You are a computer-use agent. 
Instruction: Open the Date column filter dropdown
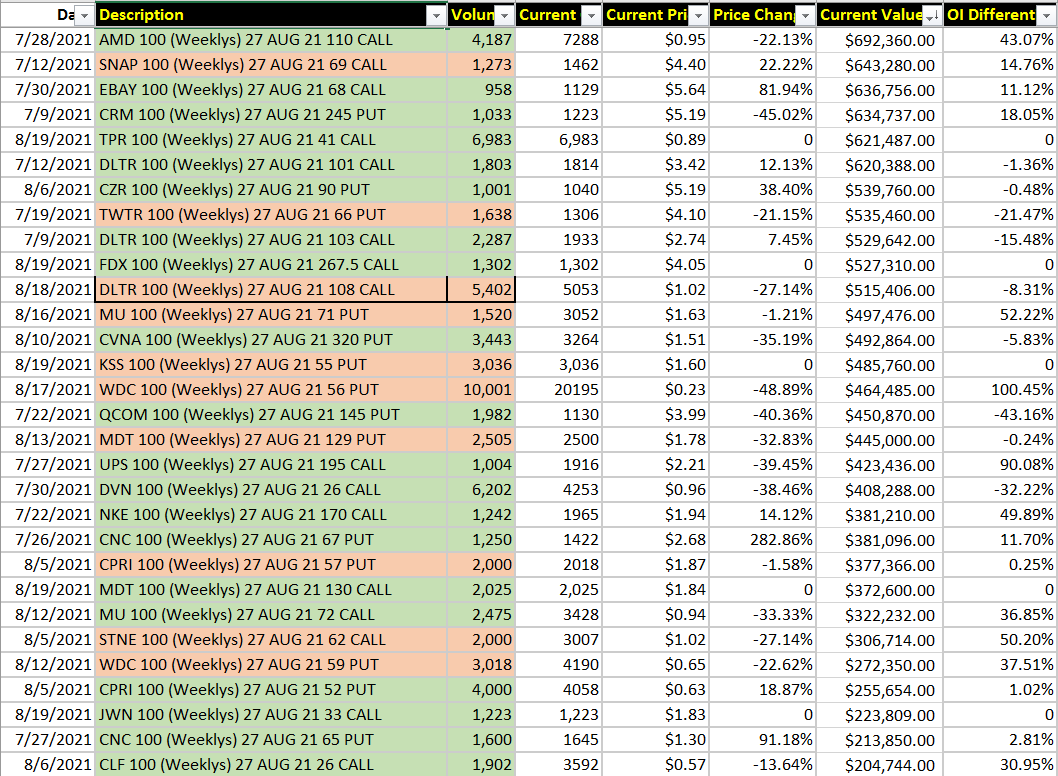(x=84, y=16)
